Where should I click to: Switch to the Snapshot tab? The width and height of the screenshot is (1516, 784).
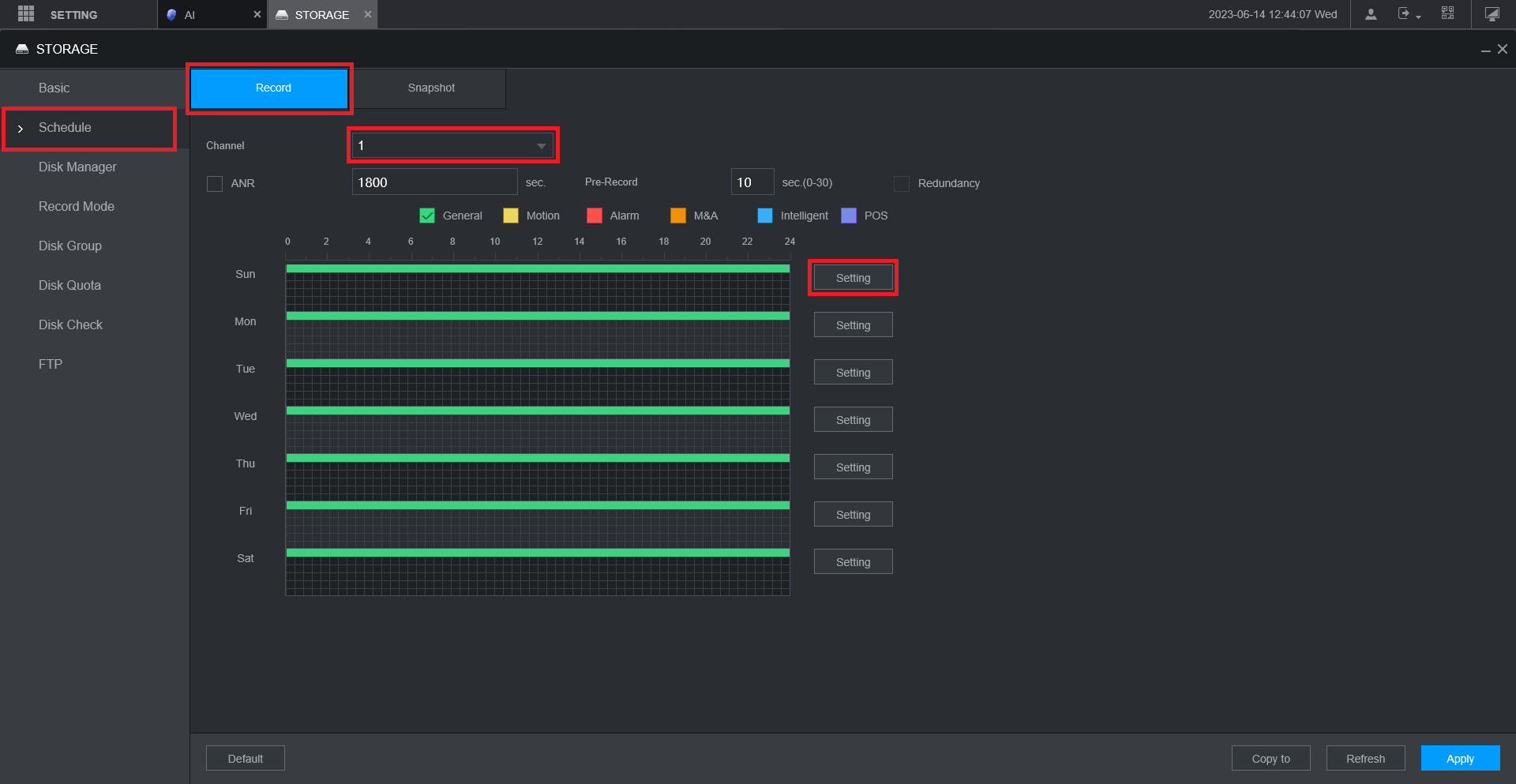click(431, 88)
